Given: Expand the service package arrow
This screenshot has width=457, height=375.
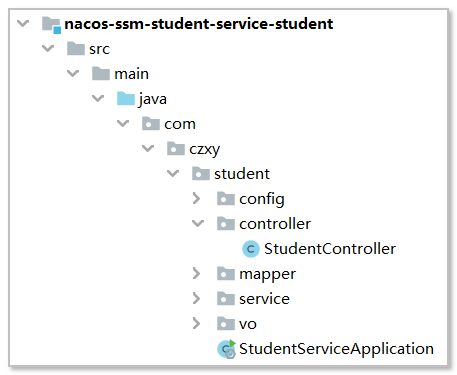Looking at the screenshot, I should pyautogui.click(x=196, y=299).
